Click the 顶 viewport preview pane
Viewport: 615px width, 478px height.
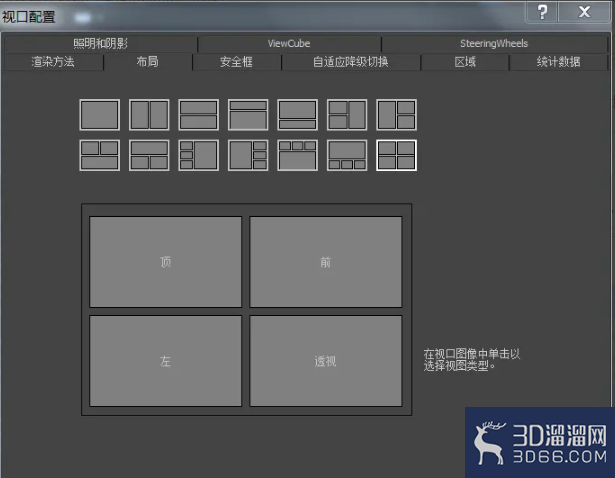(166, 262)
